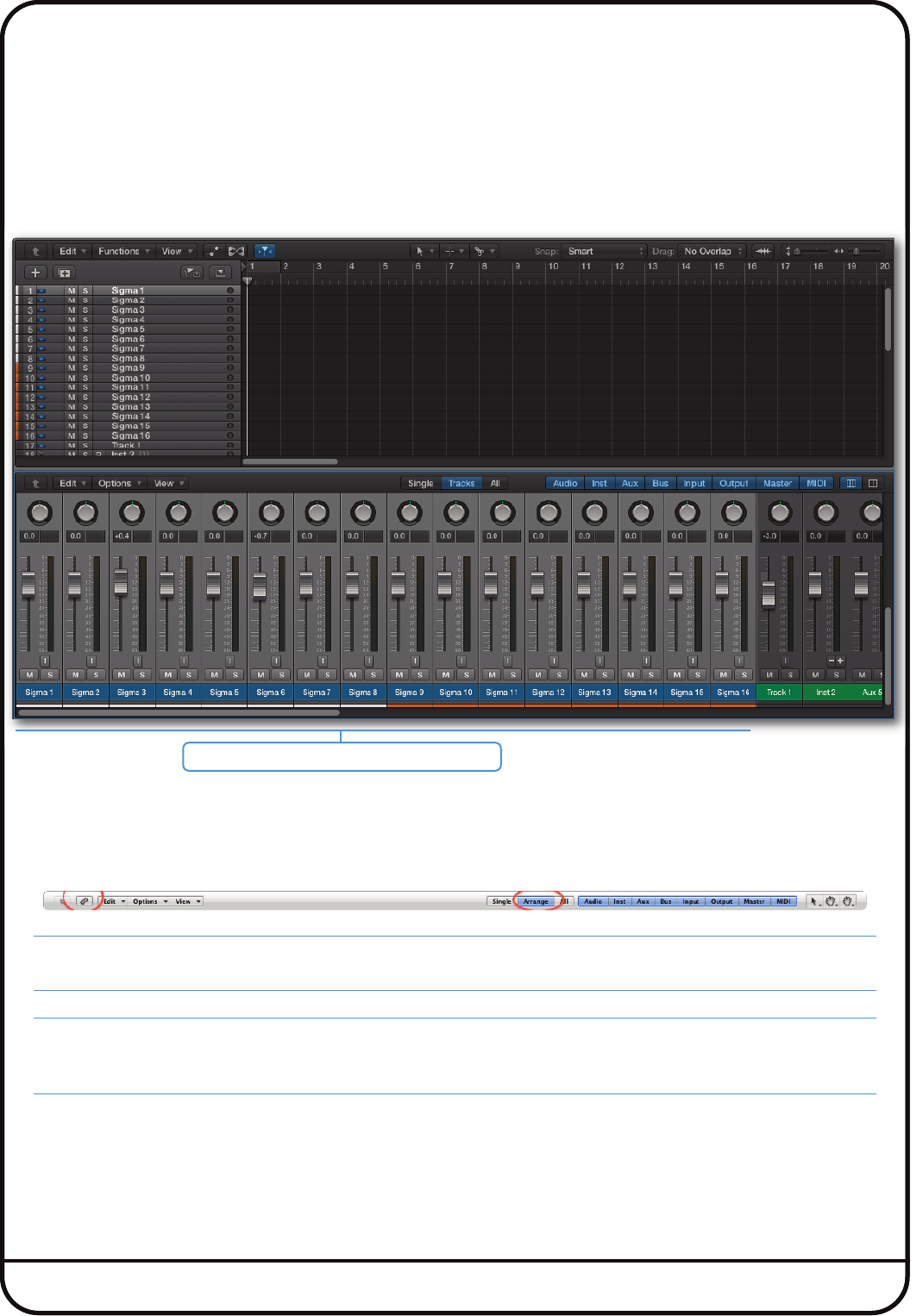This screenshot has width=923, height=1316.
Task: Click bar 10 on the timeline ruler
Action: click(553, 266)
